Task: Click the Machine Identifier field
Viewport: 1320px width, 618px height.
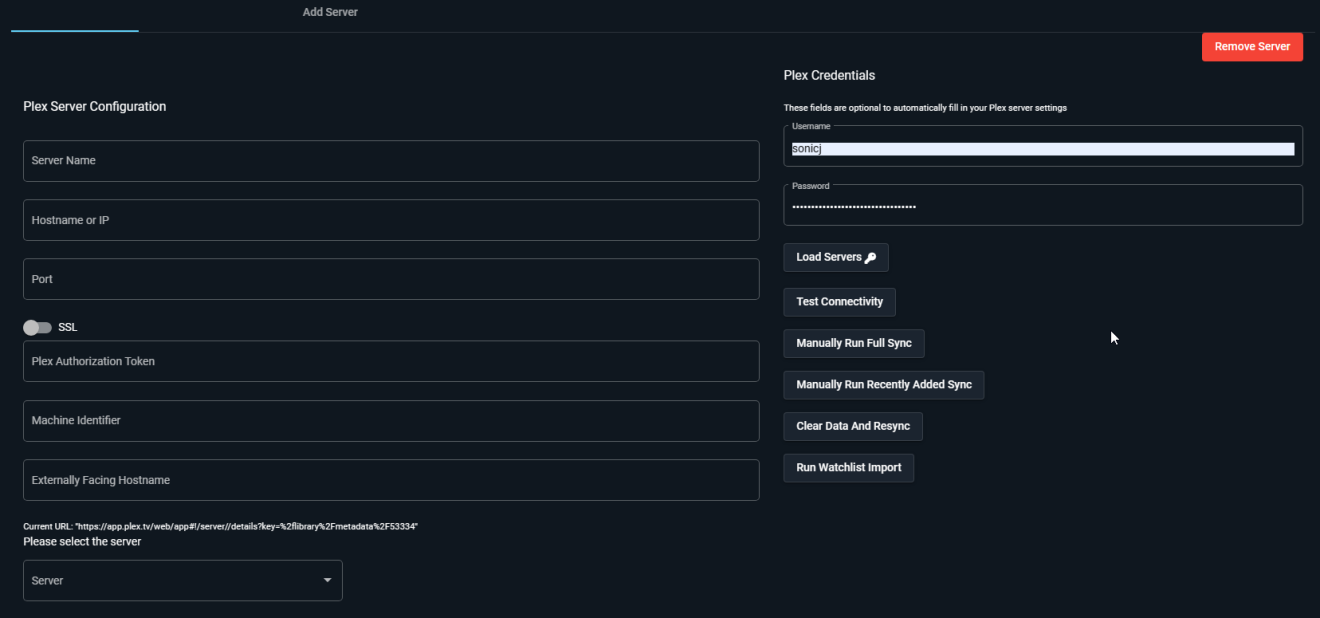Action: pos(390,420)
